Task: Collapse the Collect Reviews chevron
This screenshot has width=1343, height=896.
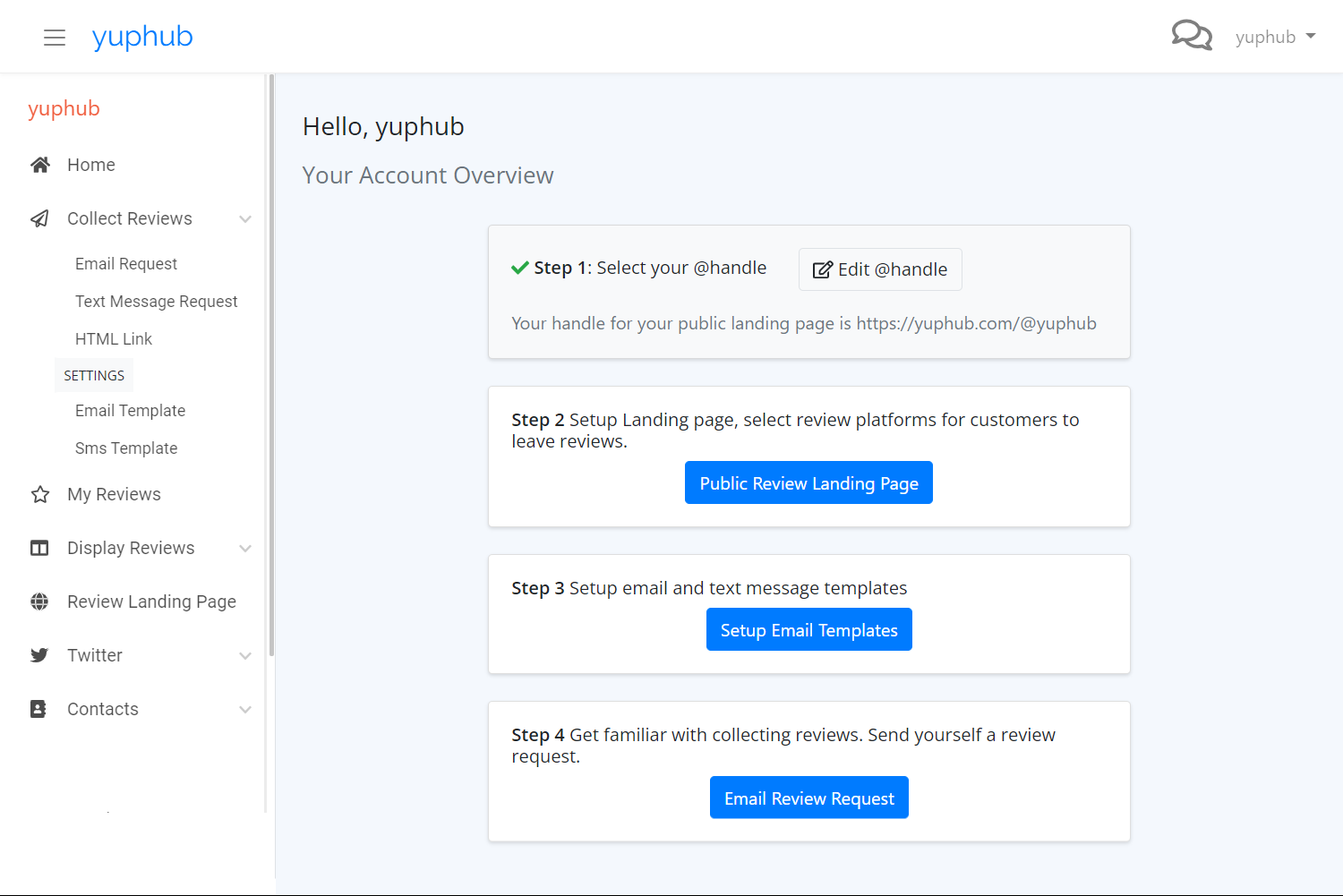Action: click(245, 219)
